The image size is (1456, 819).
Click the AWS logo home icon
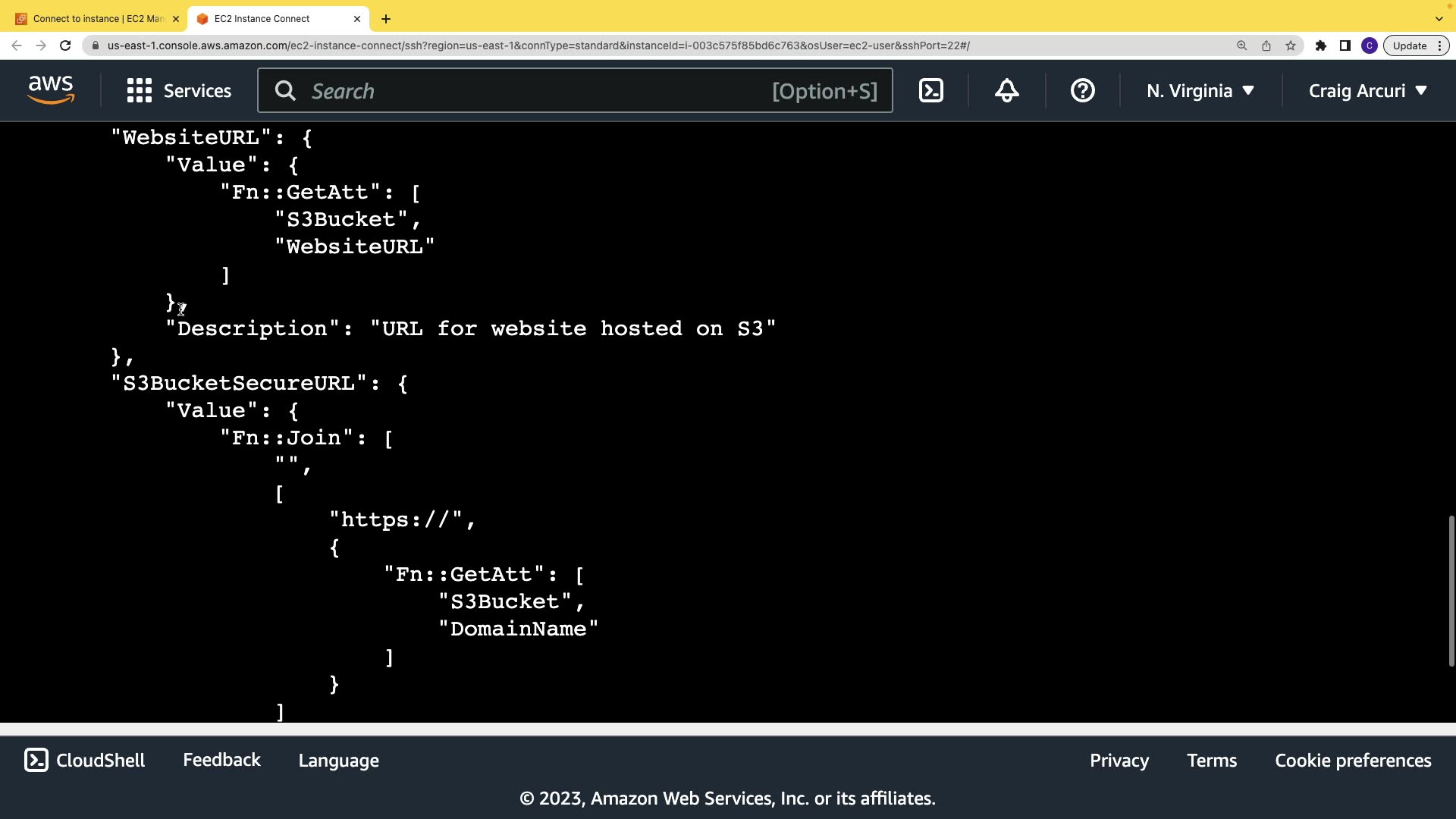(x=51, y=90)
